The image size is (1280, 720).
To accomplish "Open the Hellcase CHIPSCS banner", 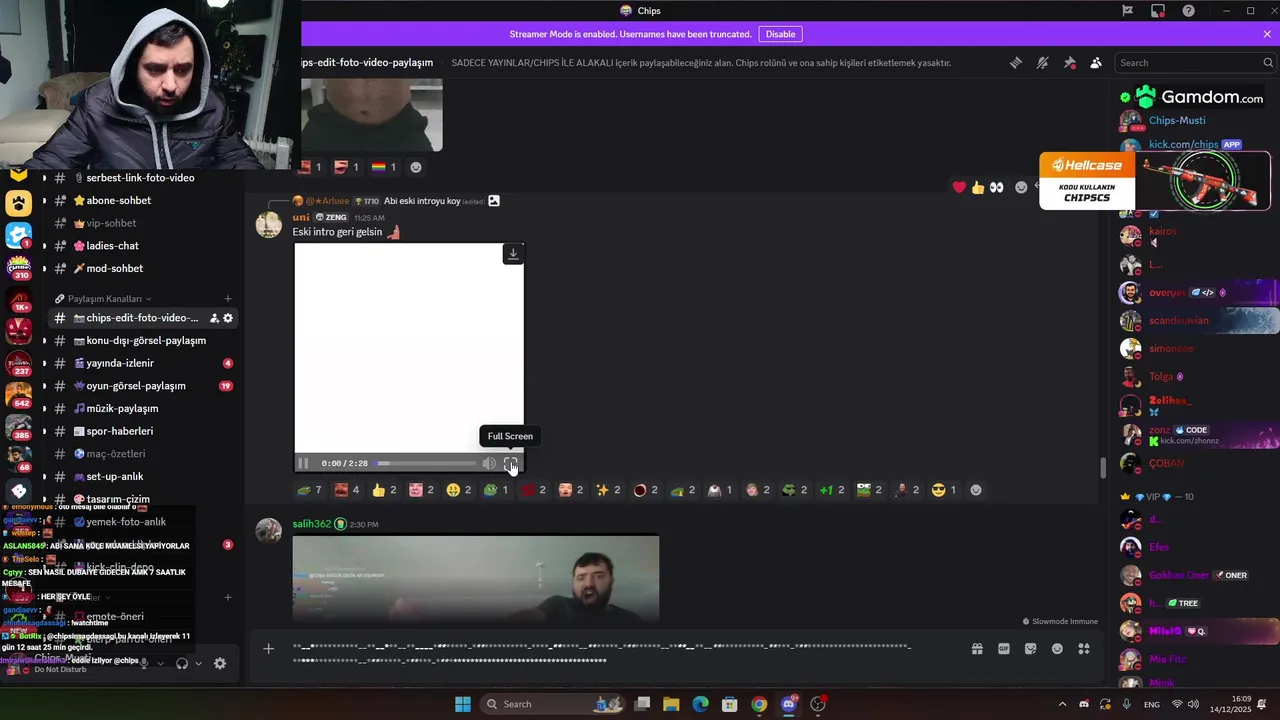I will tap(1155, 181).
